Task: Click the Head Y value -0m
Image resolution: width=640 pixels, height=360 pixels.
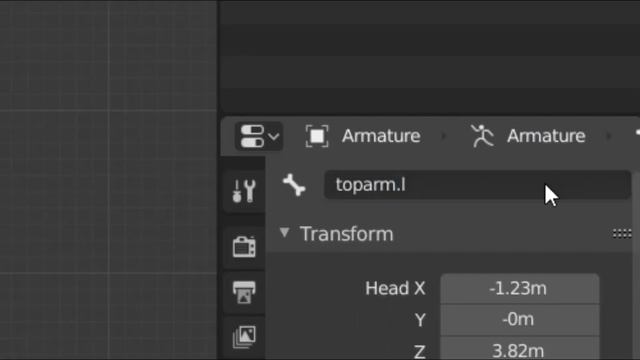Action: 520,319
